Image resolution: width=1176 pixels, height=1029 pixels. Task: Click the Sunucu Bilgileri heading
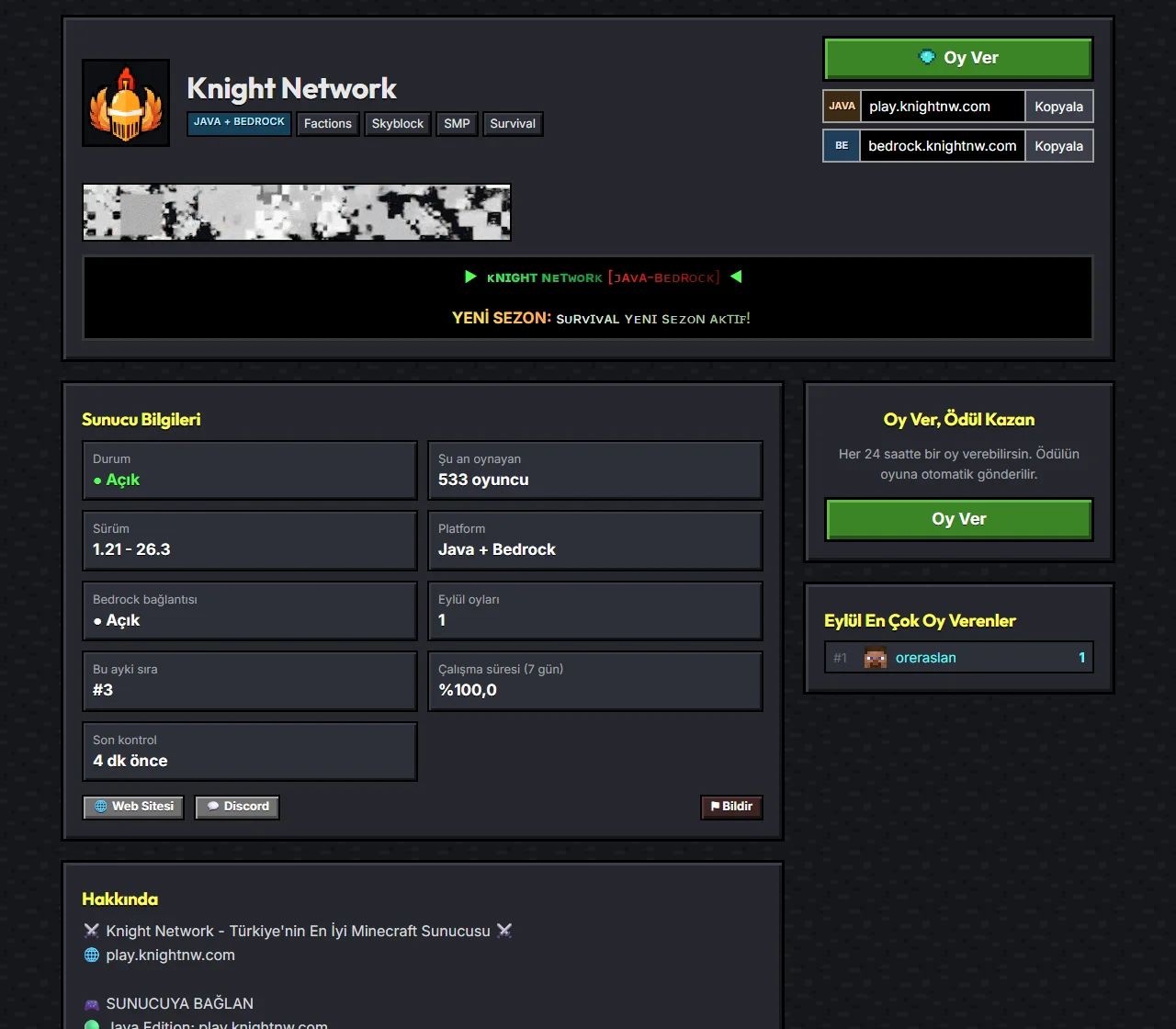141,420
